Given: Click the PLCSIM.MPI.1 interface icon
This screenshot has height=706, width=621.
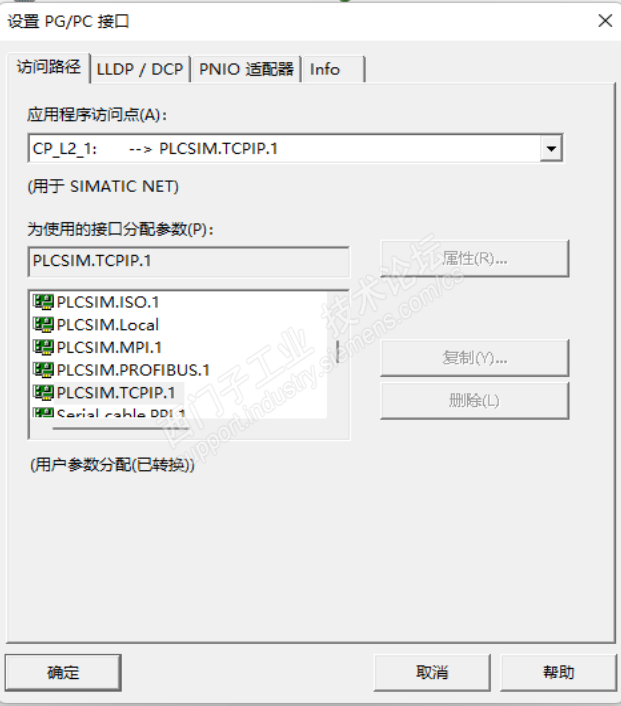Looking at the screenshot, I should [43, 347].
